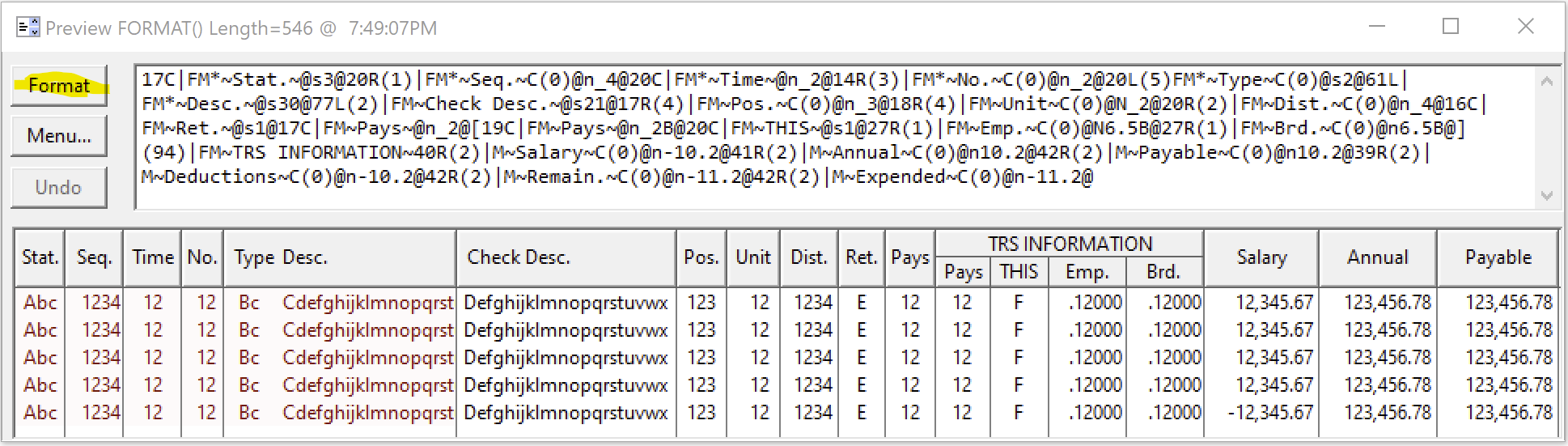This screenshot has width=1568, height=446.
Task: Open the Menu... button
Action: click(x=59, y=136)
